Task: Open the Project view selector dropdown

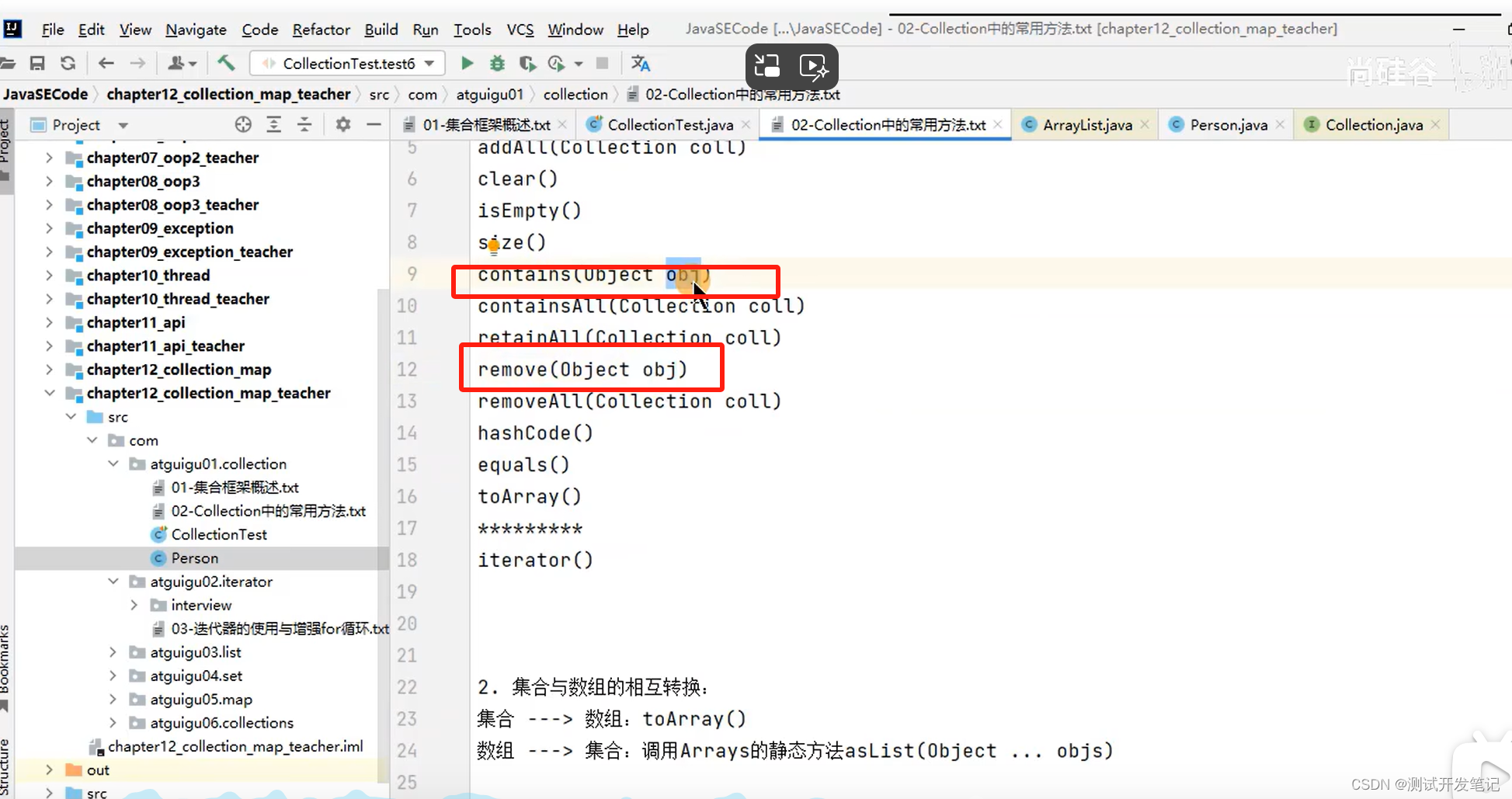Action: pos(123,125)
